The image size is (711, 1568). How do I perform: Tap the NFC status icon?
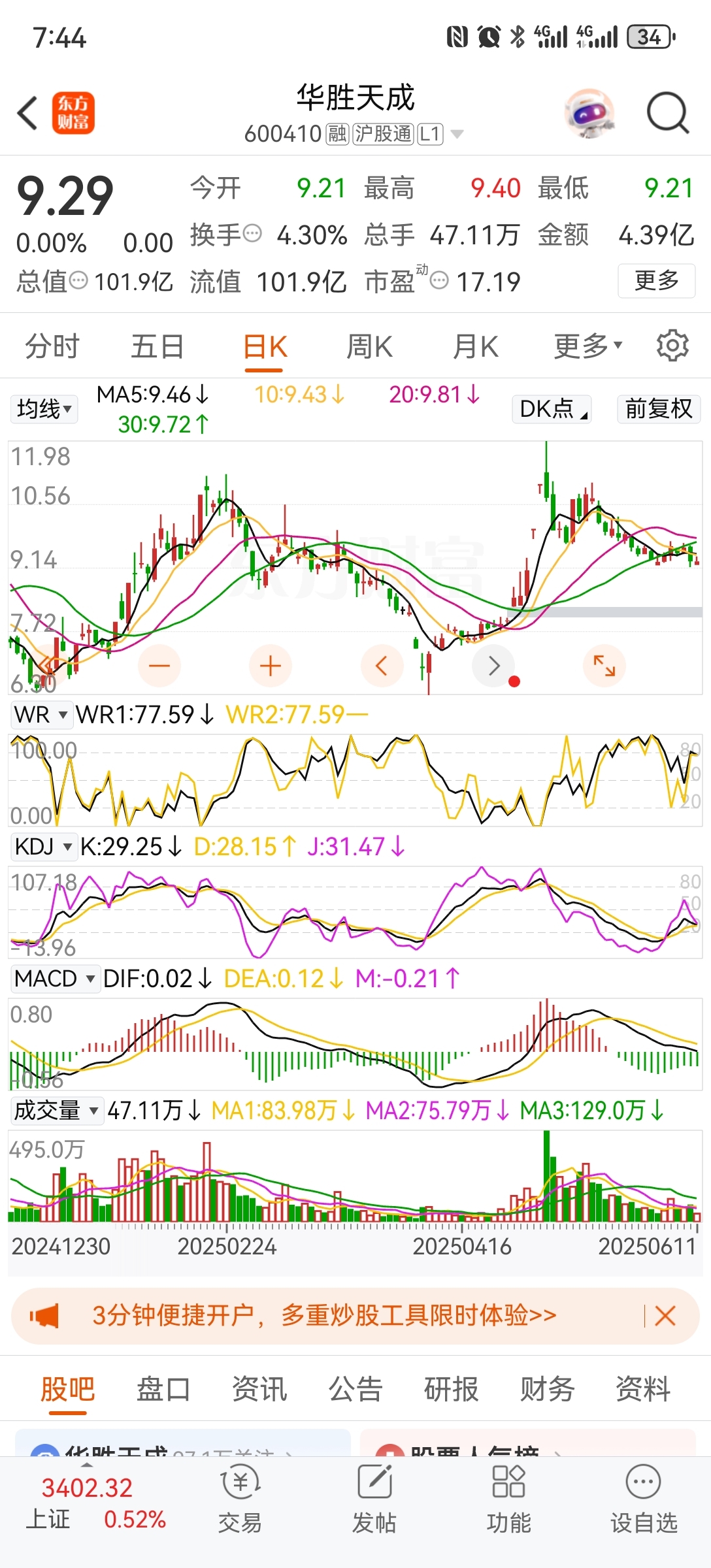(x=457, y=37)
